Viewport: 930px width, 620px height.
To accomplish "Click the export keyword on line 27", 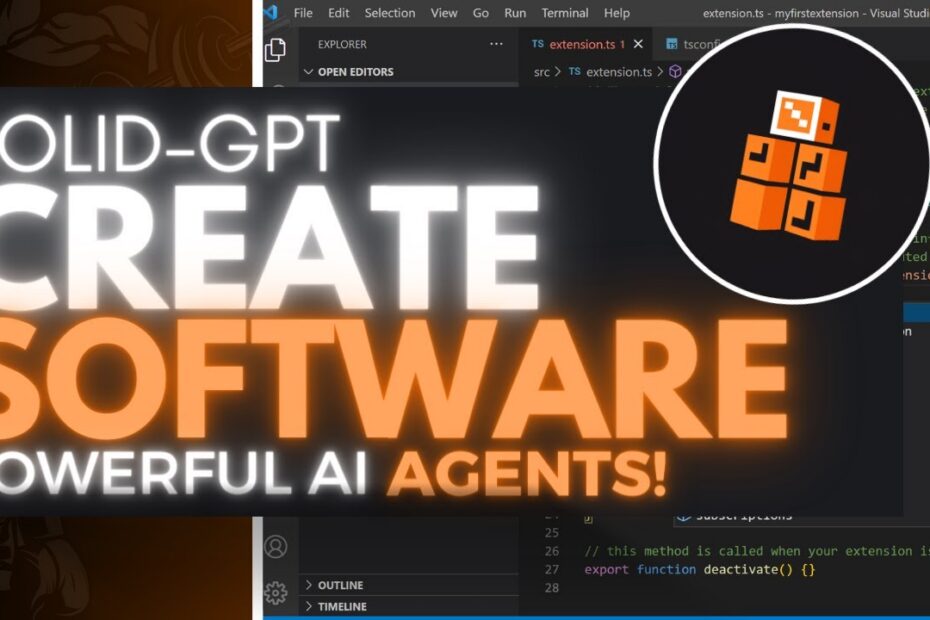I will 606,570.
